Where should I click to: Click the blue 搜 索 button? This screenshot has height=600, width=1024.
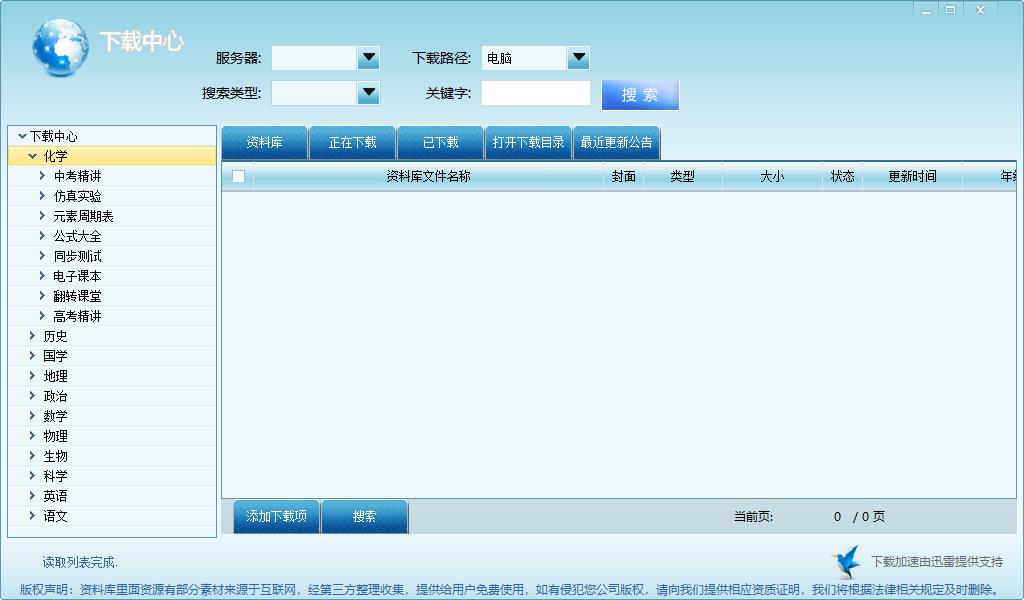click(x=640, y=95)
